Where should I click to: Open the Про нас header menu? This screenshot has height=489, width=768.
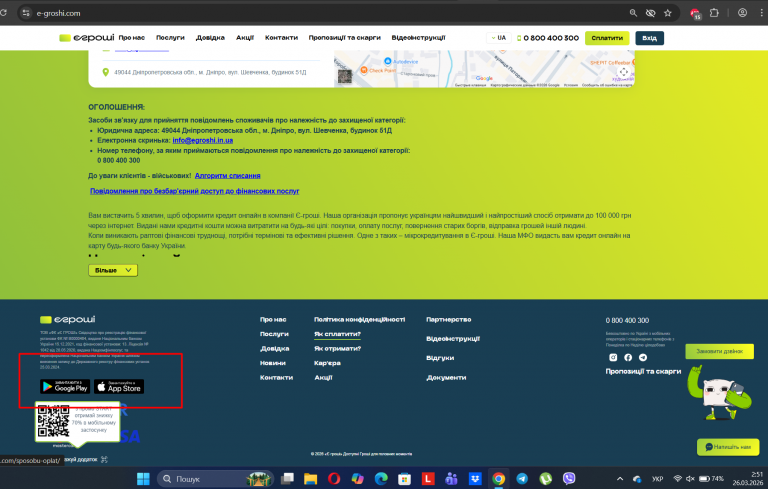pyautogui.click(x=132, y=38)
